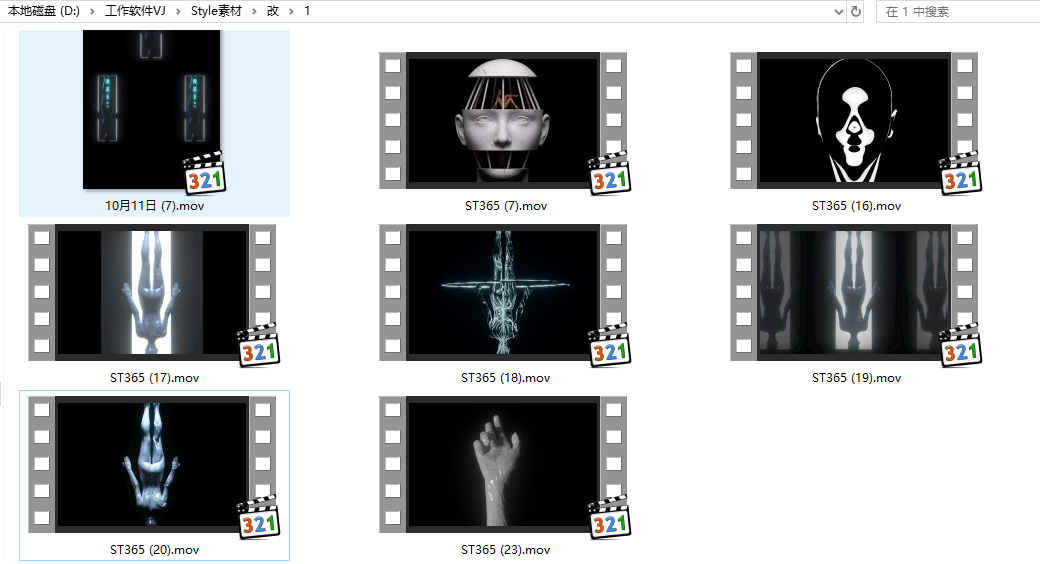Select ST365 (17).mov thumbnail
This screenshot has width=1040, height=564.
pos(152,292)
